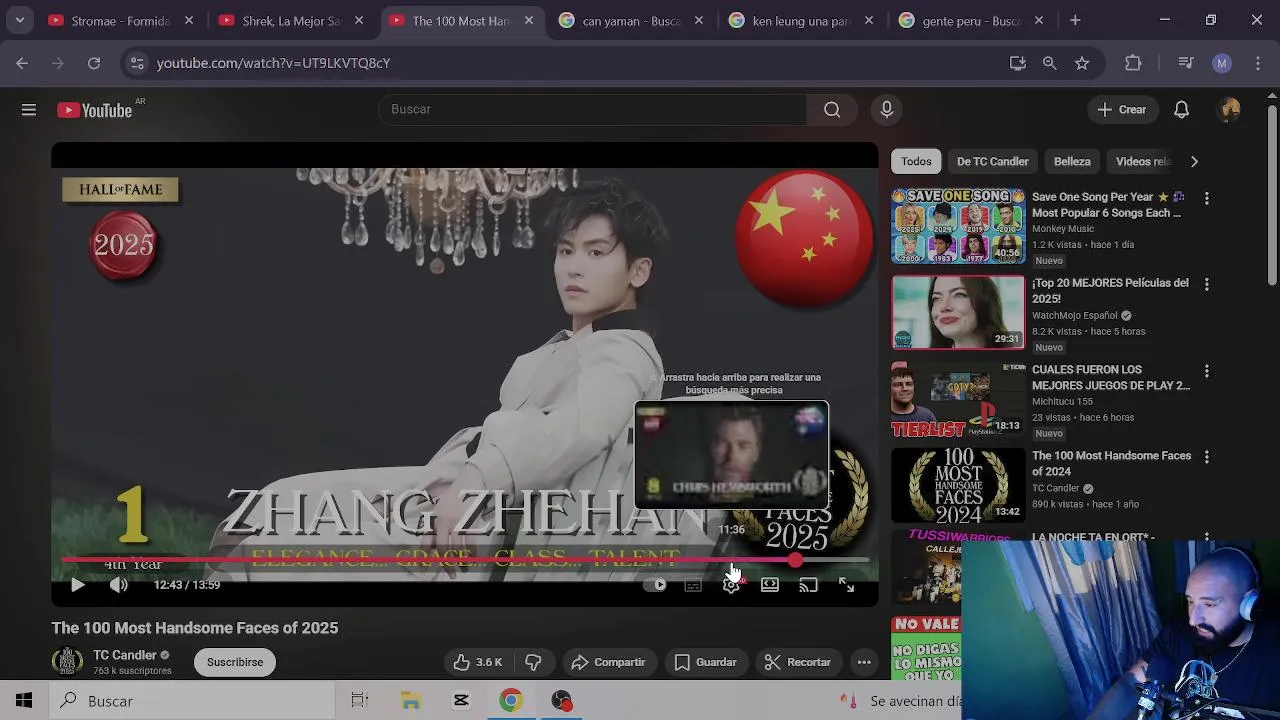Viewport: 1280px width, 720px height.
Task: Open options for Top 20 Mejores Películas
Action: [x=1207, y=284]
